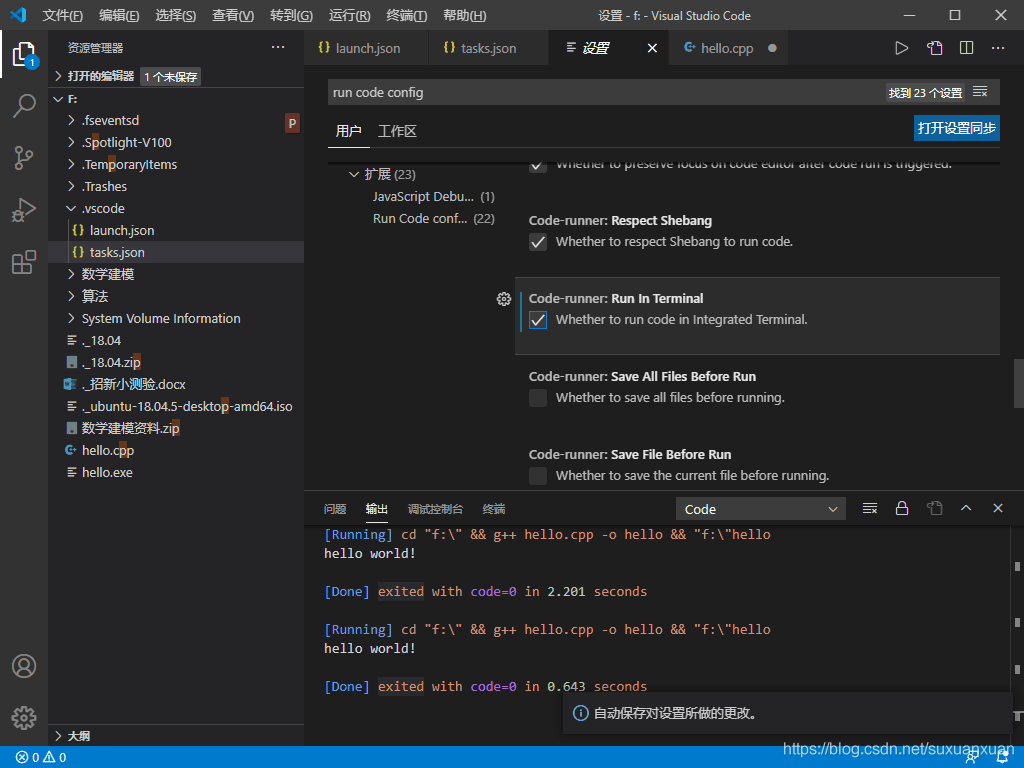Click the Run Code play icon

(x=901, y=48)
